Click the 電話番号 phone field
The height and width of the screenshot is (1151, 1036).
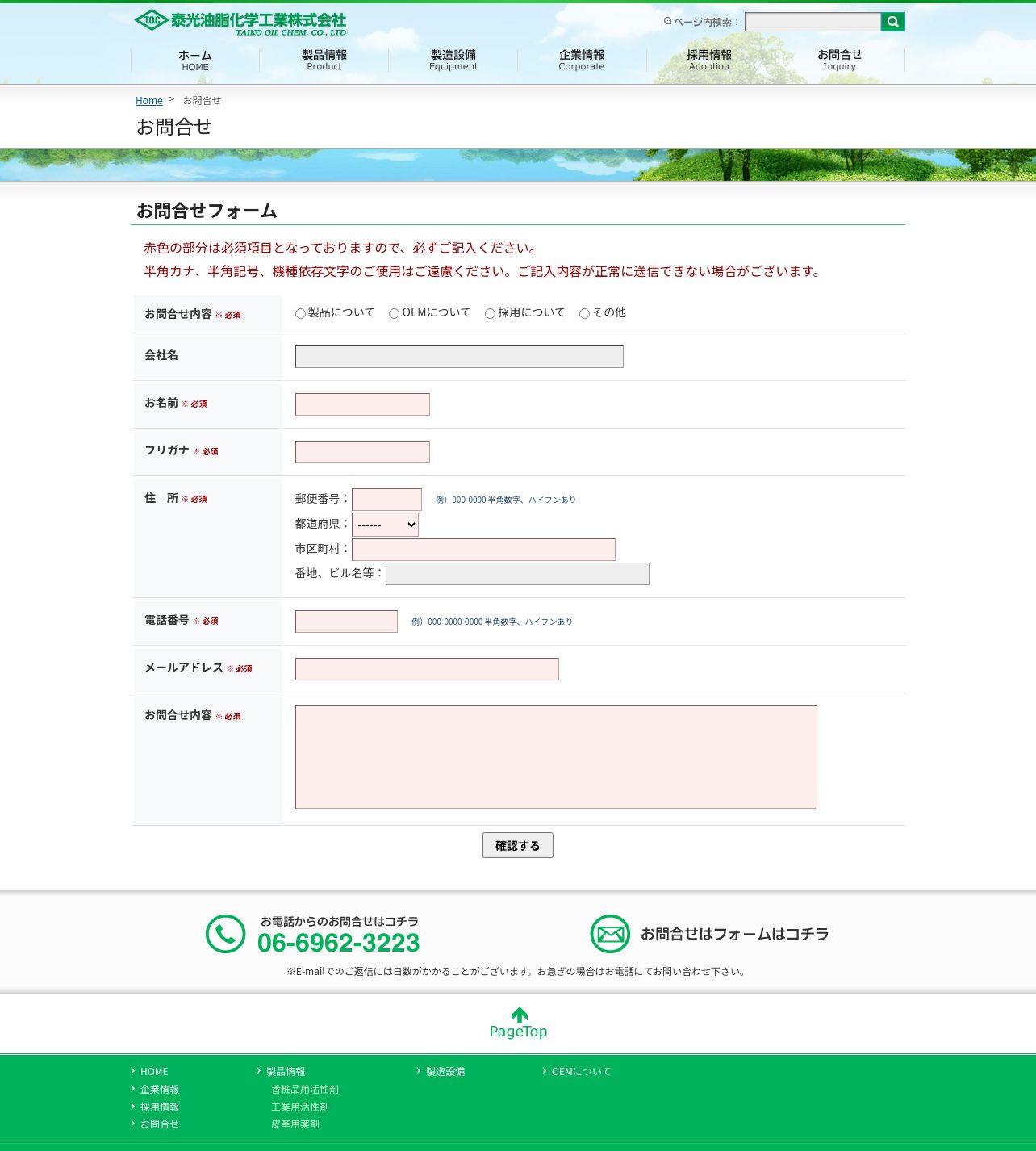pos(346,622)
